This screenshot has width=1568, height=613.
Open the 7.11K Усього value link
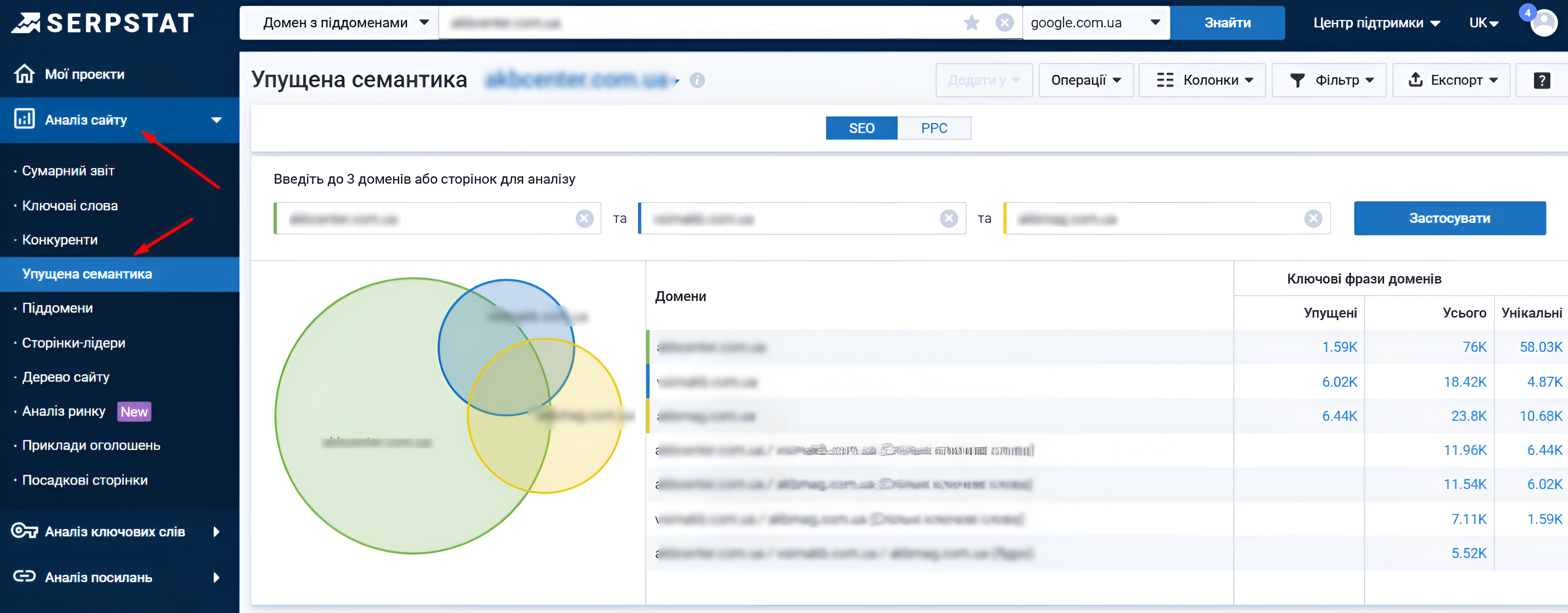1469,519
